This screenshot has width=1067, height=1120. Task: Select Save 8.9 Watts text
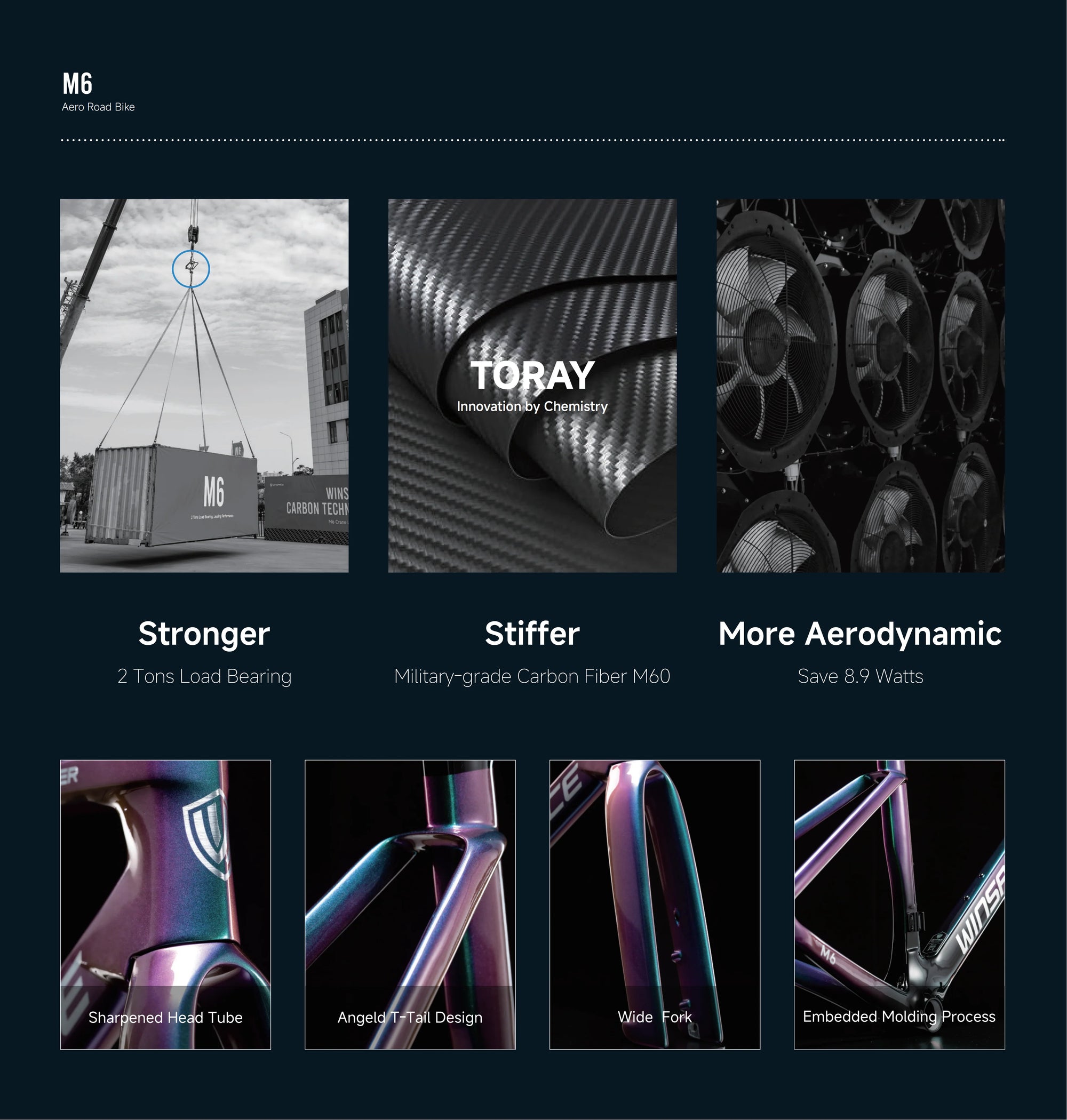tap(861, 676)
